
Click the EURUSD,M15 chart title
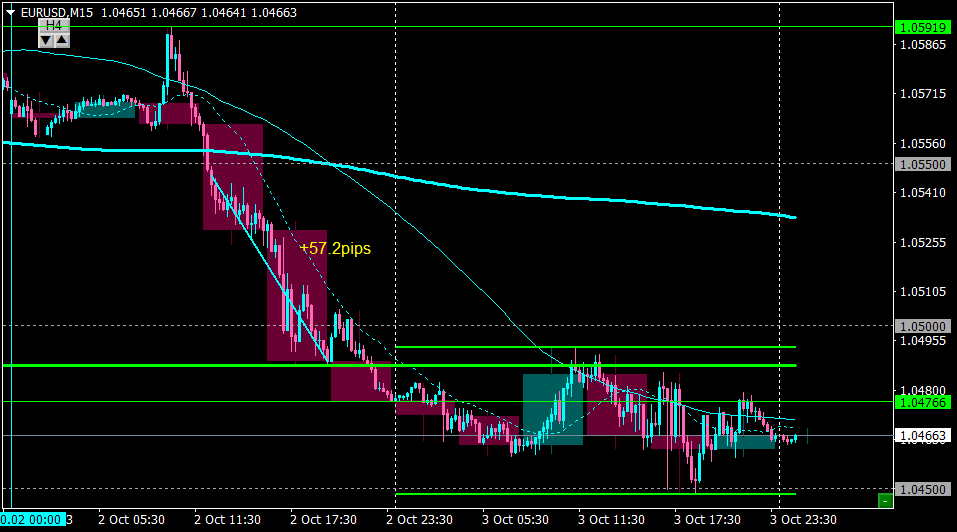57,12
